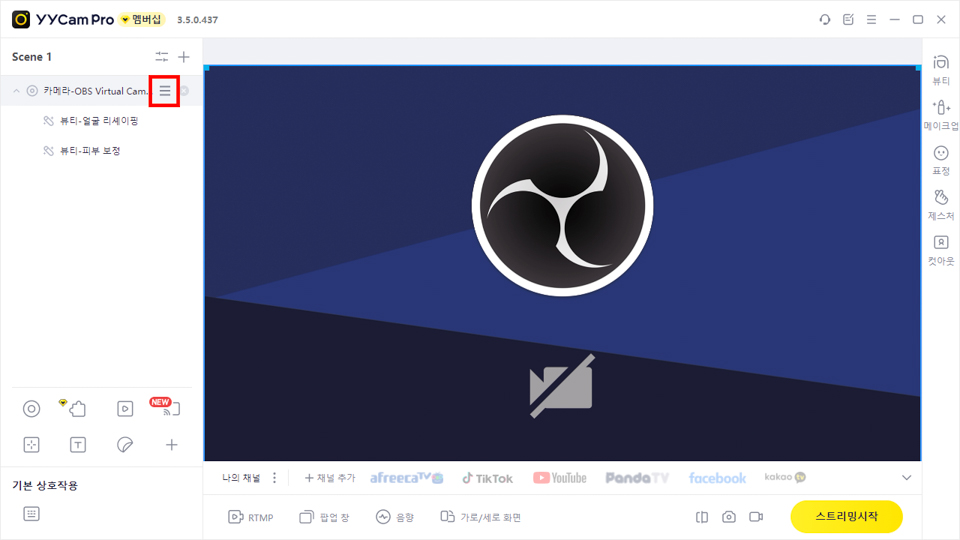
Task: Start recording with the video camera icon
Action: pos(756,517)
